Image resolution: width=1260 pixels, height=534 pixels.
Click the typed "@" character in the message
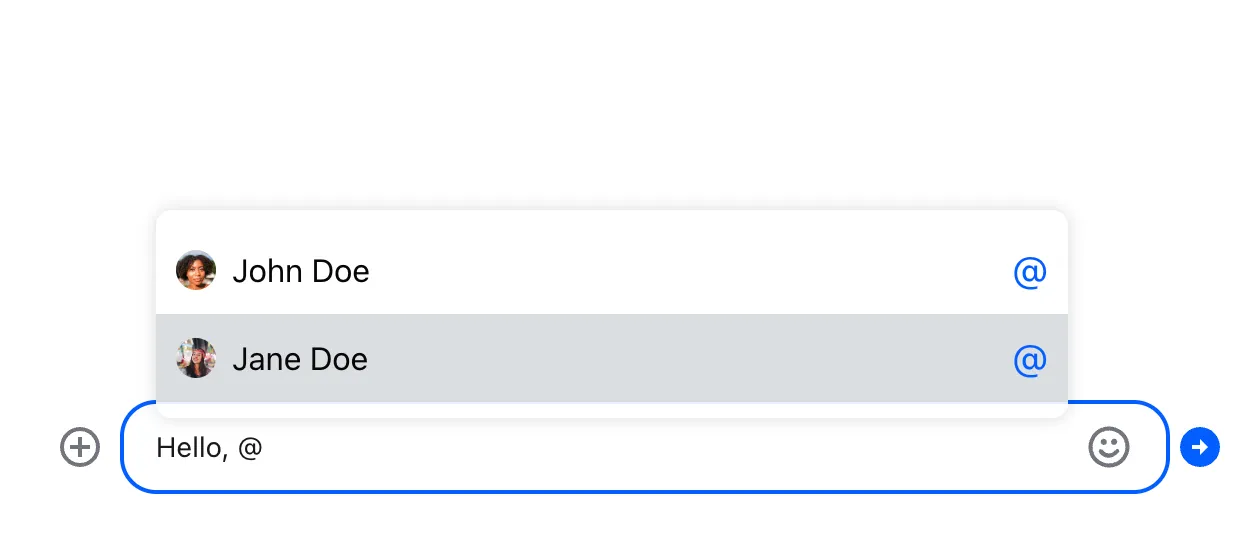point(250,448)
